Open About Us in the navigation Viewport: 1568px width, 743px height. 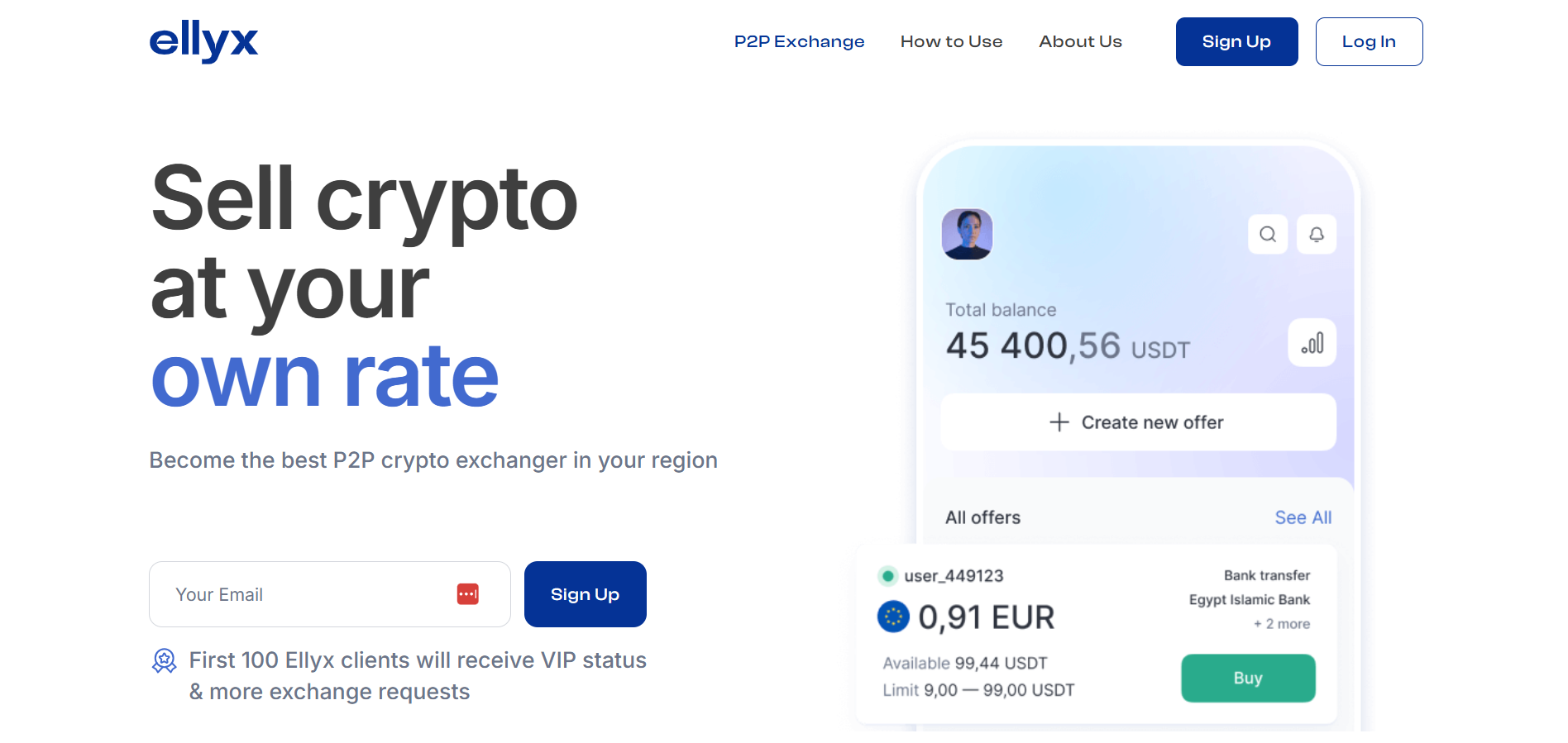pyautogui.click(x=1080, y=41)
